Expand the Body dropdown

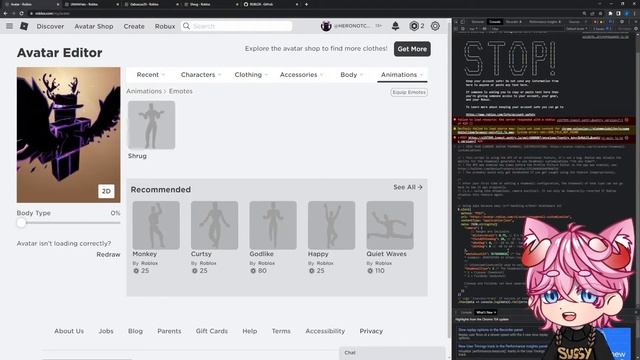(x=351, y=75)
